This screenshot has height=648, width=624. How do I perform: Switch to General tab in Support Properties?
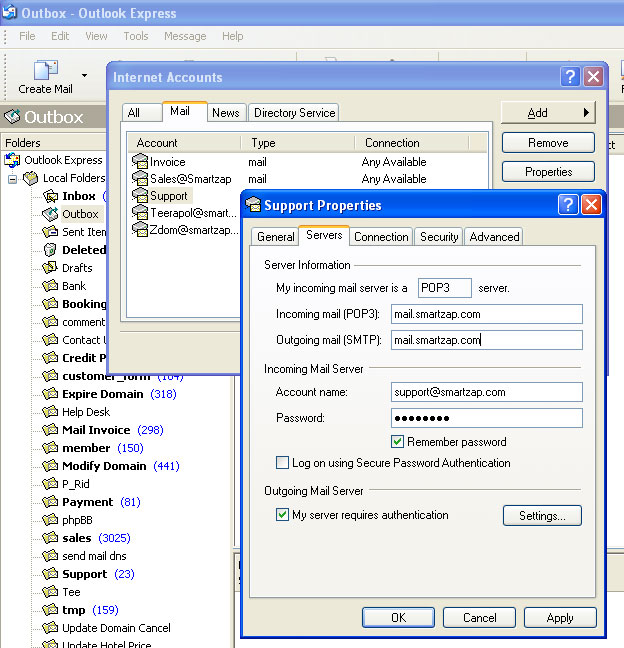(275, 237)
